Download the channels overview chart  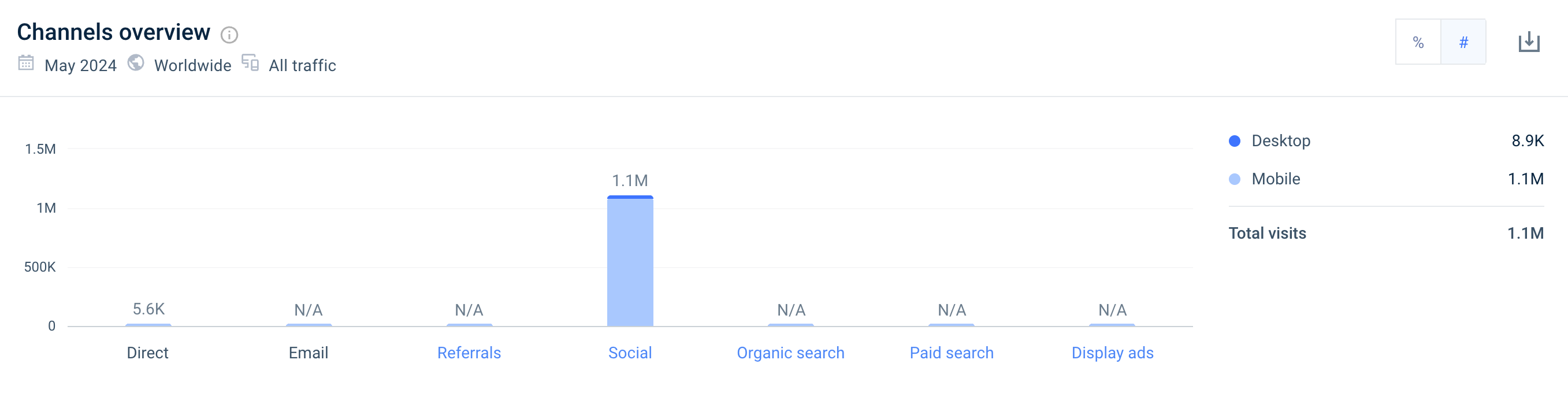[x=1529, y=42]
